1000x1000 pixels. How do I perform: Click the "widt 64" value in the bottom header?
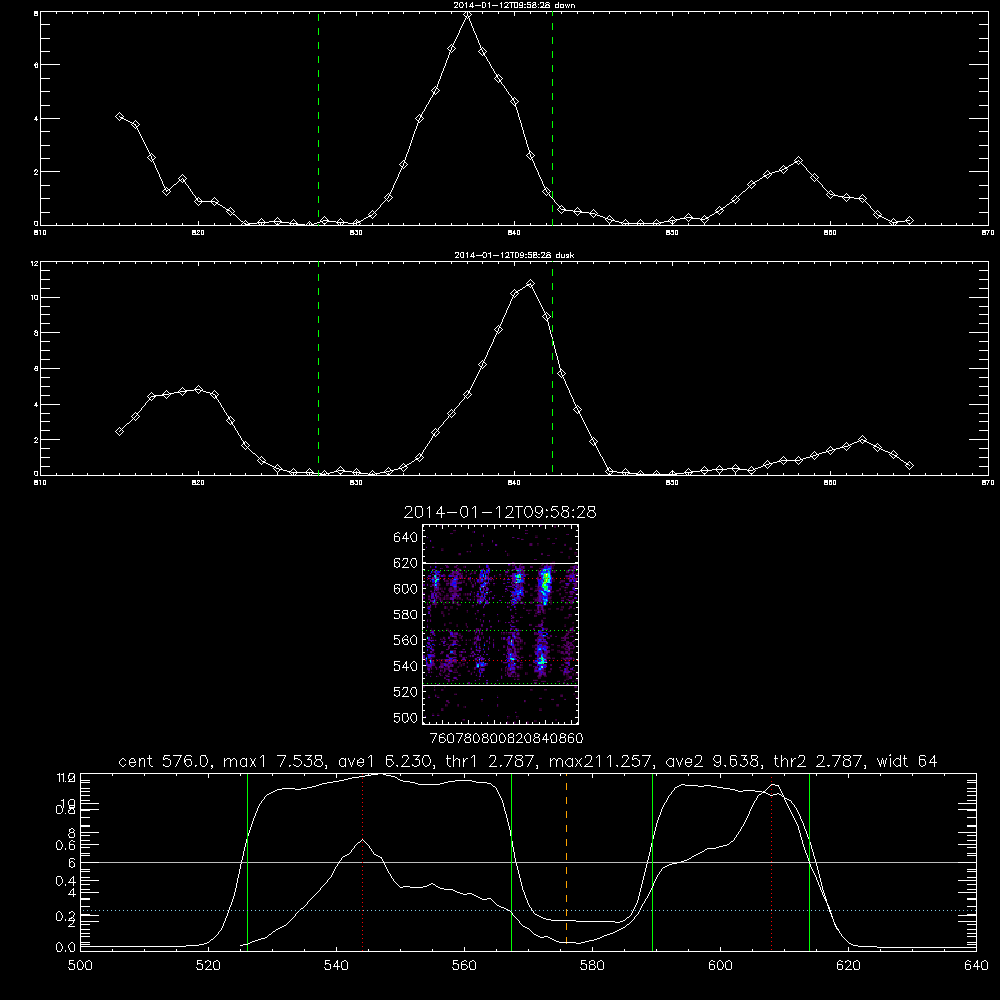[x=907, y=761]
